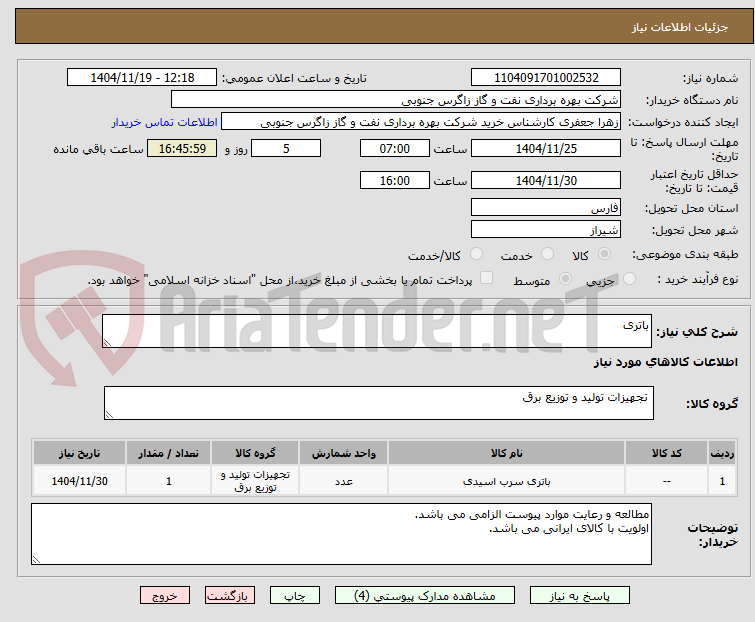Click the announcement date field 1404/11/19 - 12:18
Screen dimensions: 755x622
tap(142, 78)
